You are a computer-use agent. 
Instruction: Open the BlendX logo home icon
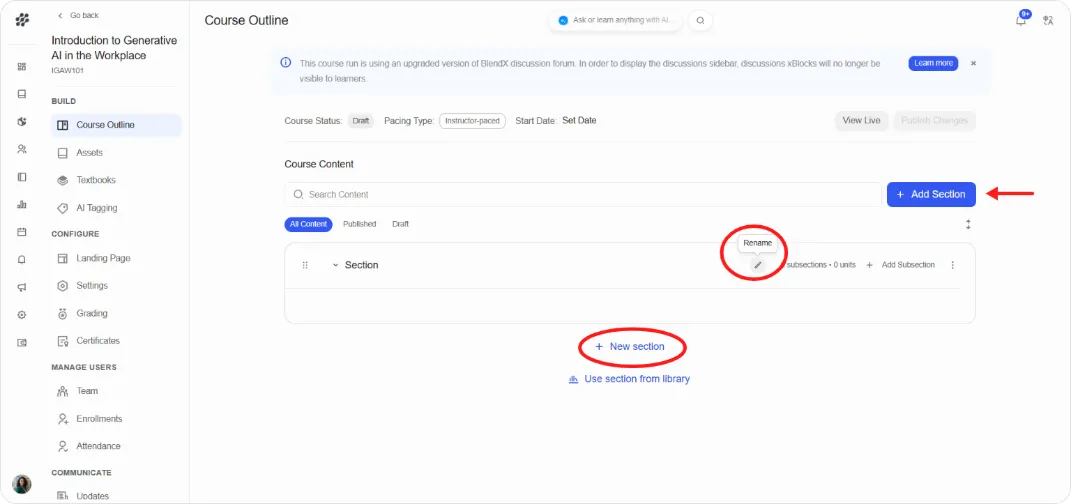(x=22, y=20)
